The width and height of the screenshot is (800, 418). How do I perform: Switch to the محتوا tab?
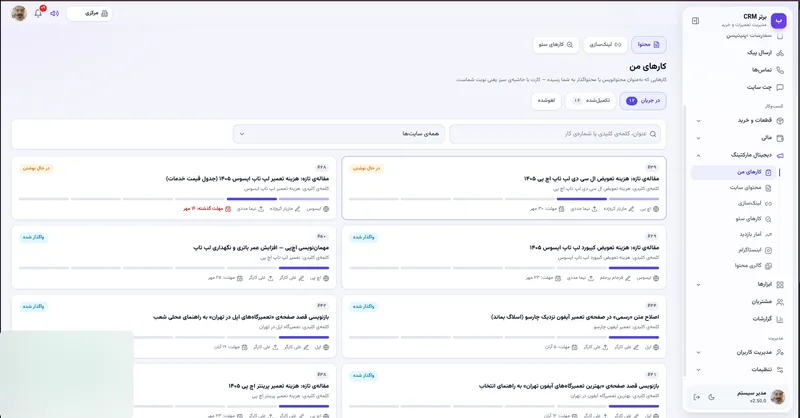648,45
